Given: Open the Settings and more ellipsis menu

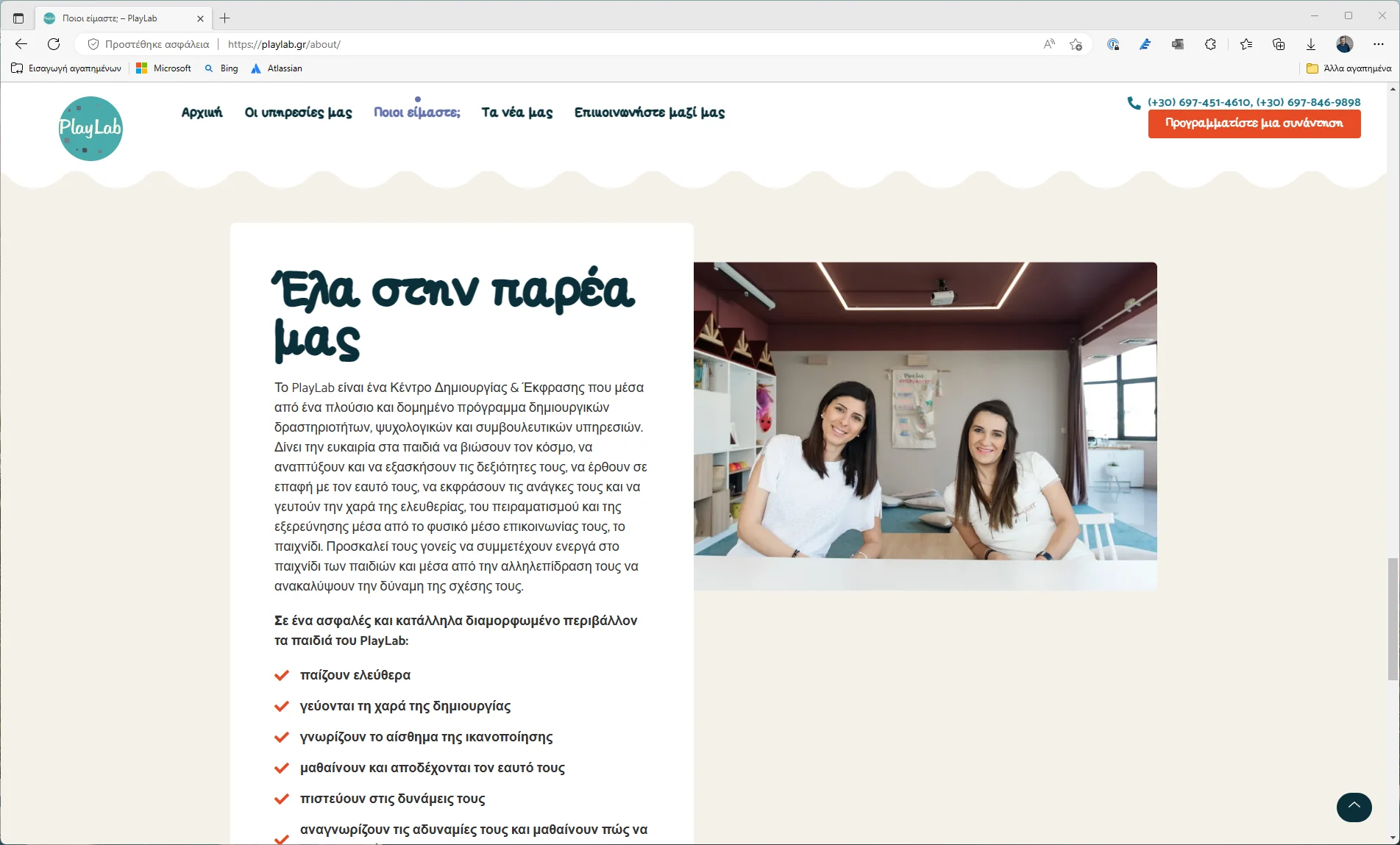Looking at the screenshot, I should (x=1379, y=44).
